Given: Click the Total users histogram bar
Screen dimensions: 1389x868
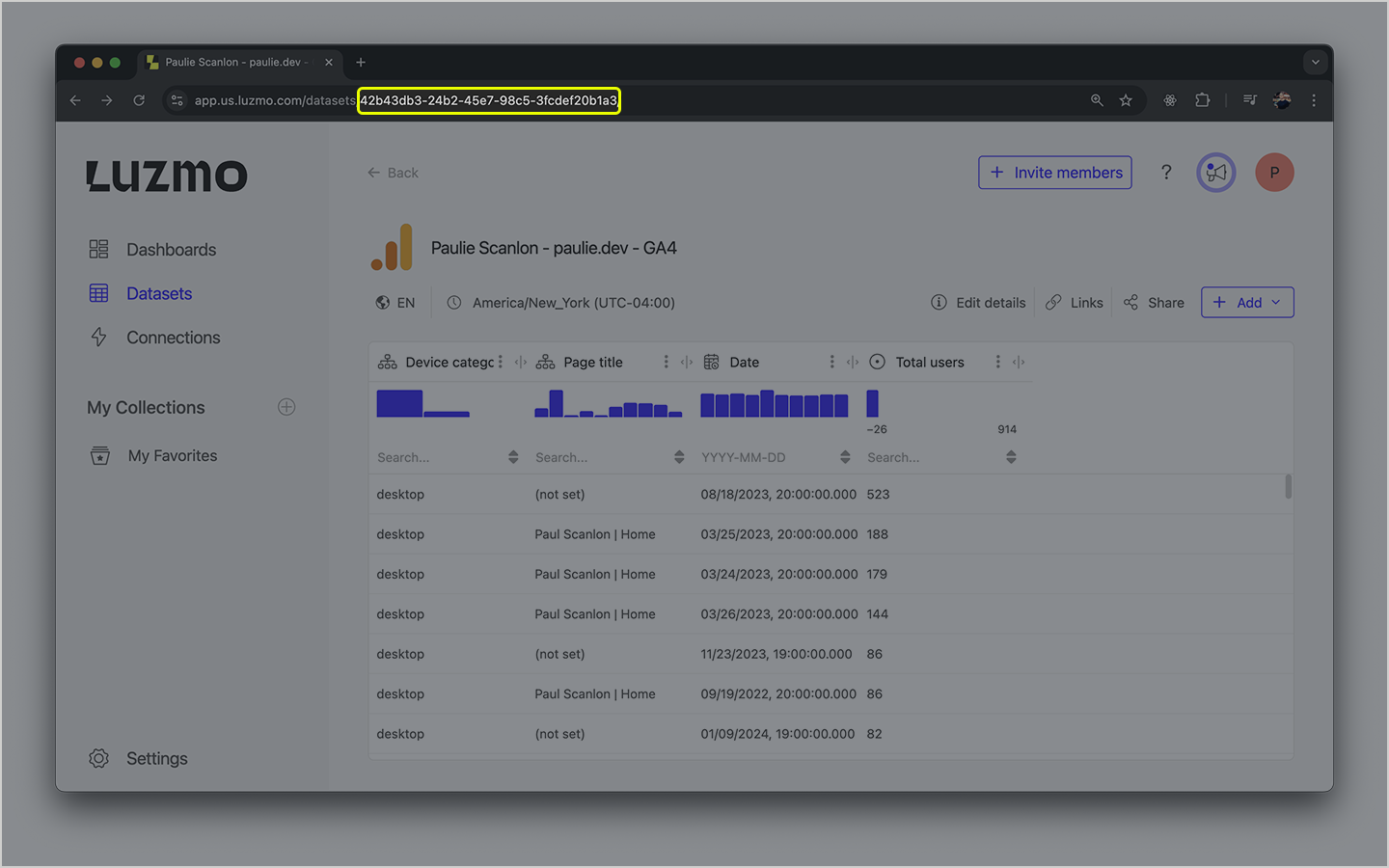Looking at the screenshot, I should [873, 403].
